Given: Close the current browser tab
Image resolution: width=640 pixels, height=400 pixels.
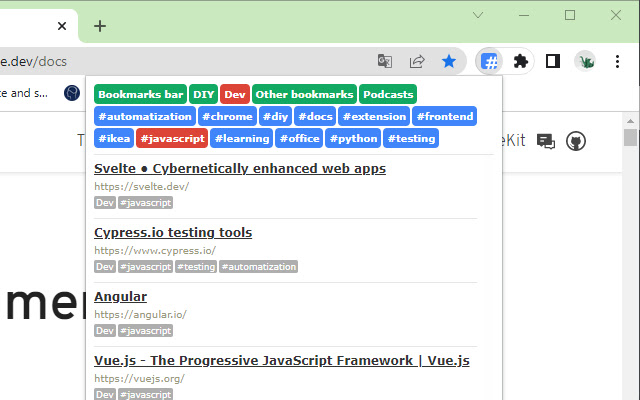Looking at the screenshot, I should click(62, 26).
